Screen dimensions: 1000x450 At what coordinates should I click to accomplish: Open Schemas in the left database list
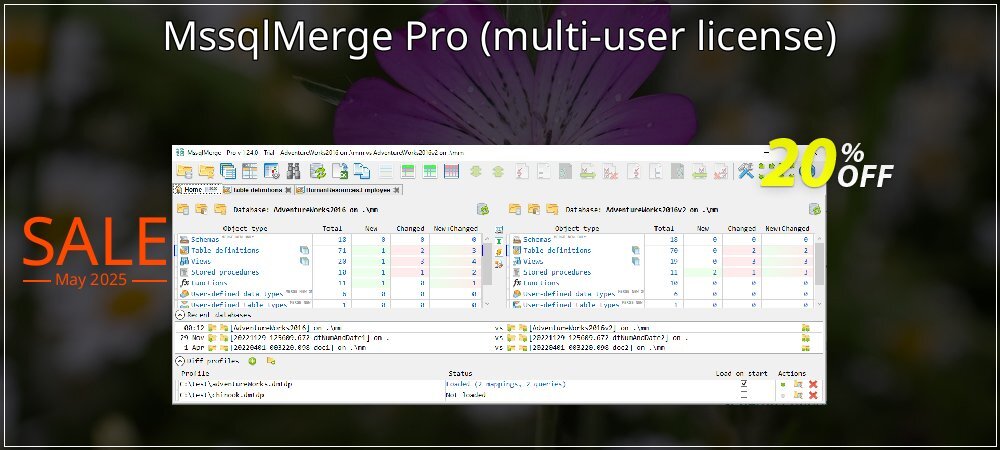point(206,240)
